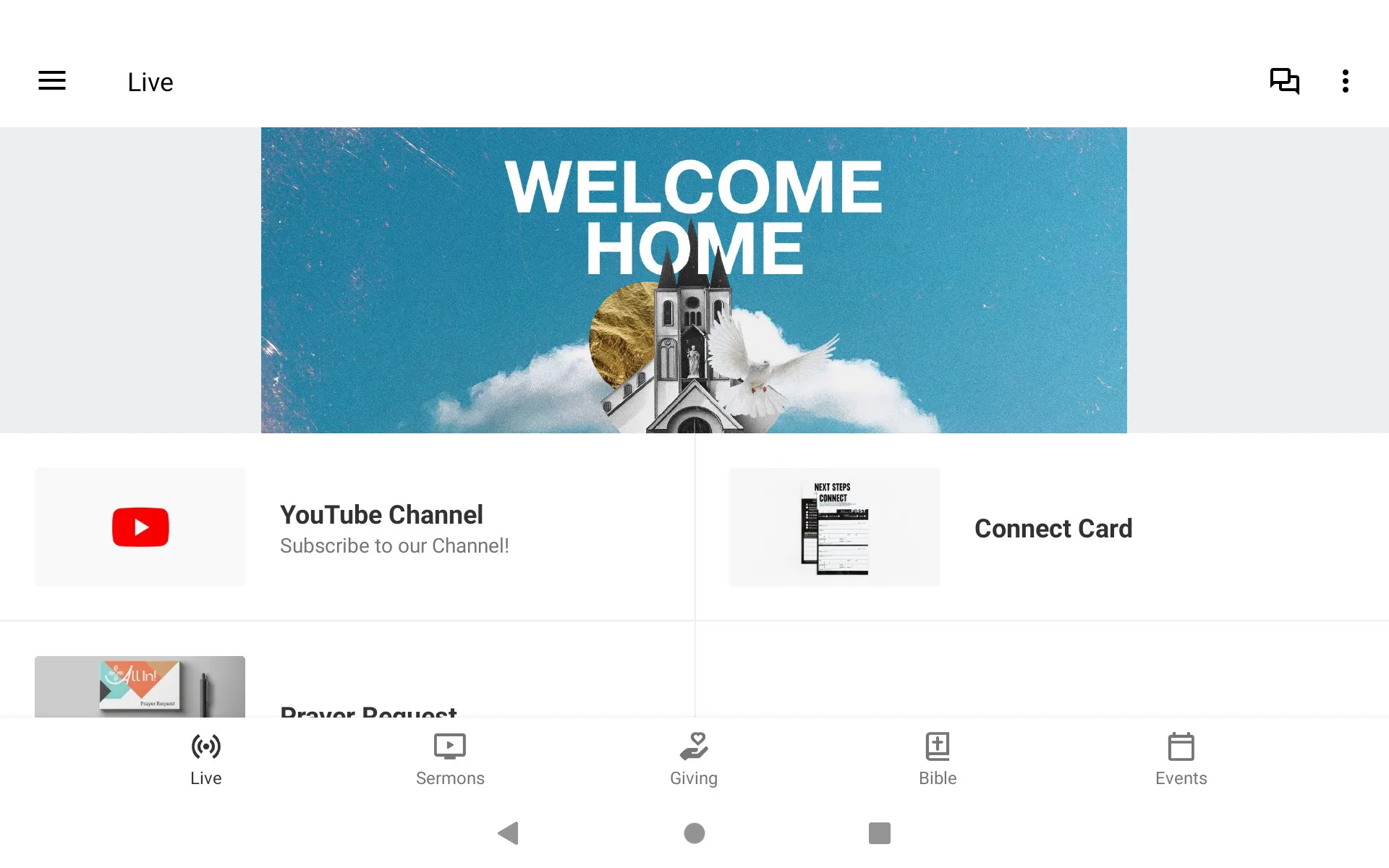
Task: Tap the home circle navigation button
Action: pos(694,833)
